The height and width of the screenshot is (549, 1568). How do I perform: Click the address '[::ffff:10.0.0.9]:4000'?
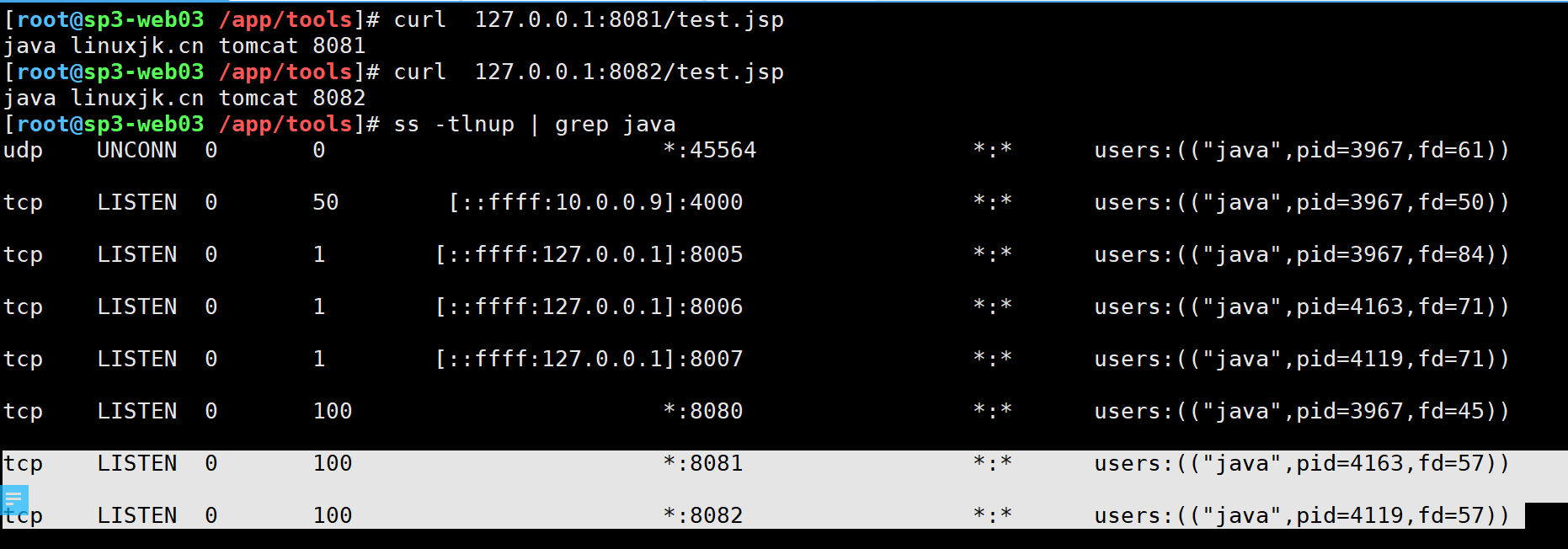[595, 203]
